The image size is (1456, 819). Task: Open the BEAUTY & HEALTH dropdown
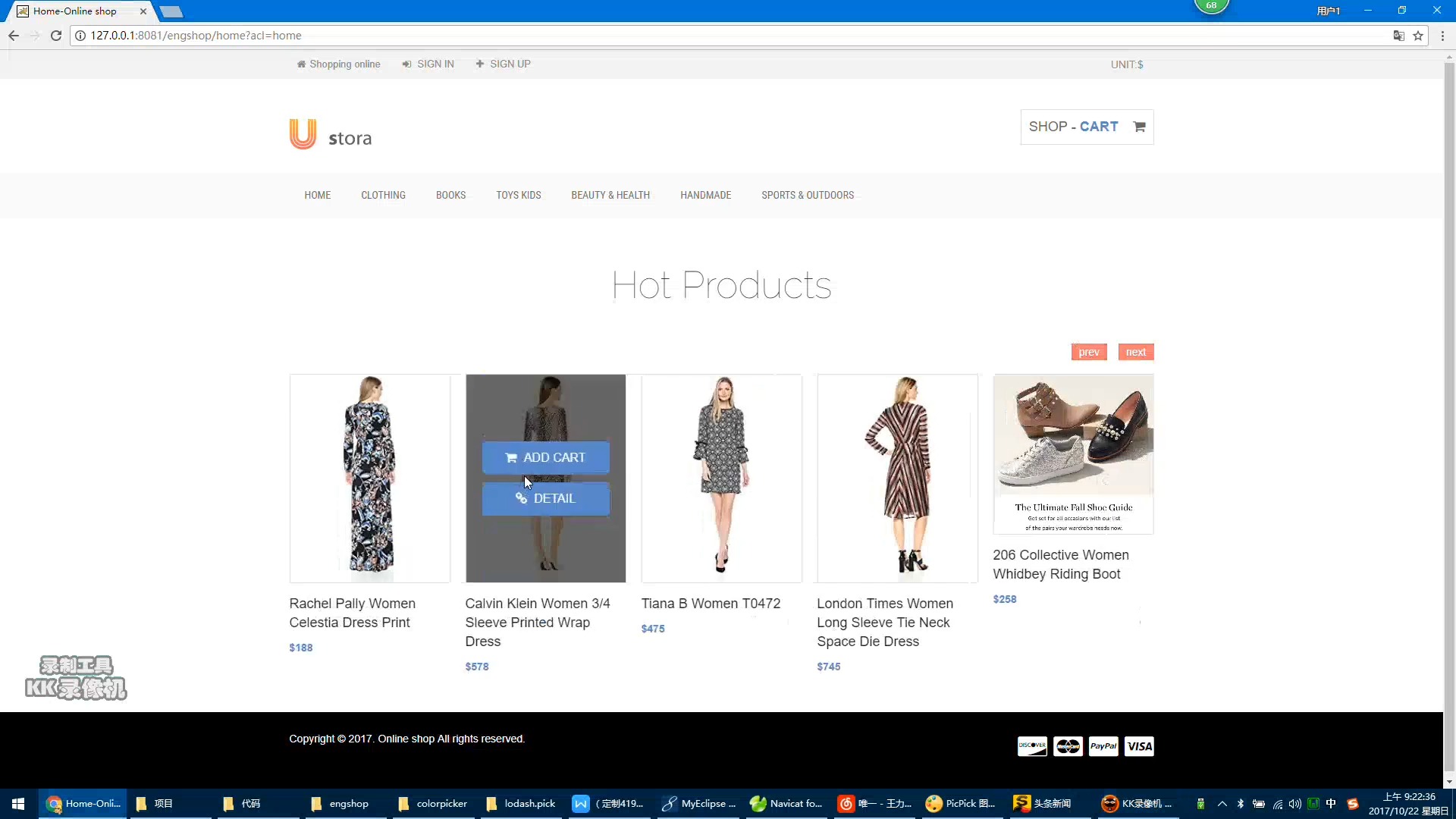click(611, 195)
